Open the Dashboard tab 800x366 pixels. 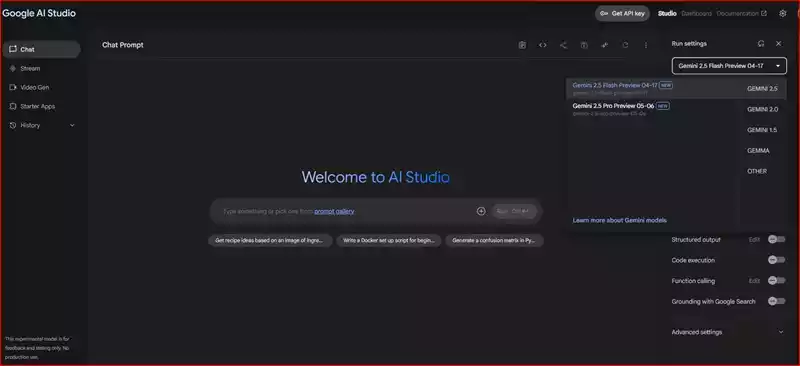point(696,14)
